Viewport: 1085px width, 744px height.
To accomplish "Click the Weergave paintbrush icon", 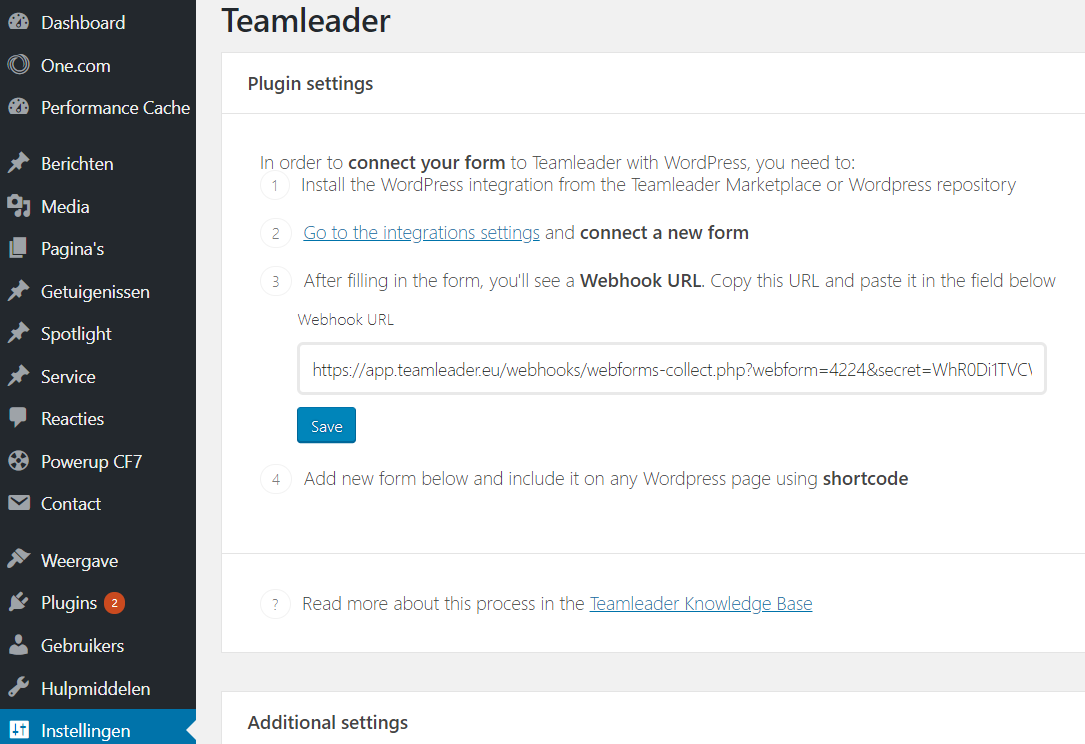I will click(x=19, y=560).
